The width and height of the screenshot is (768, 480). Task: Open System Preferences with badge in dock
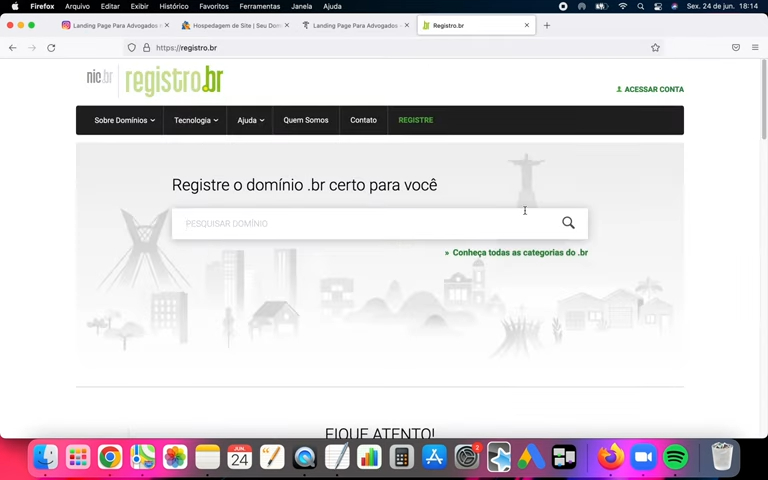(467, 457)
